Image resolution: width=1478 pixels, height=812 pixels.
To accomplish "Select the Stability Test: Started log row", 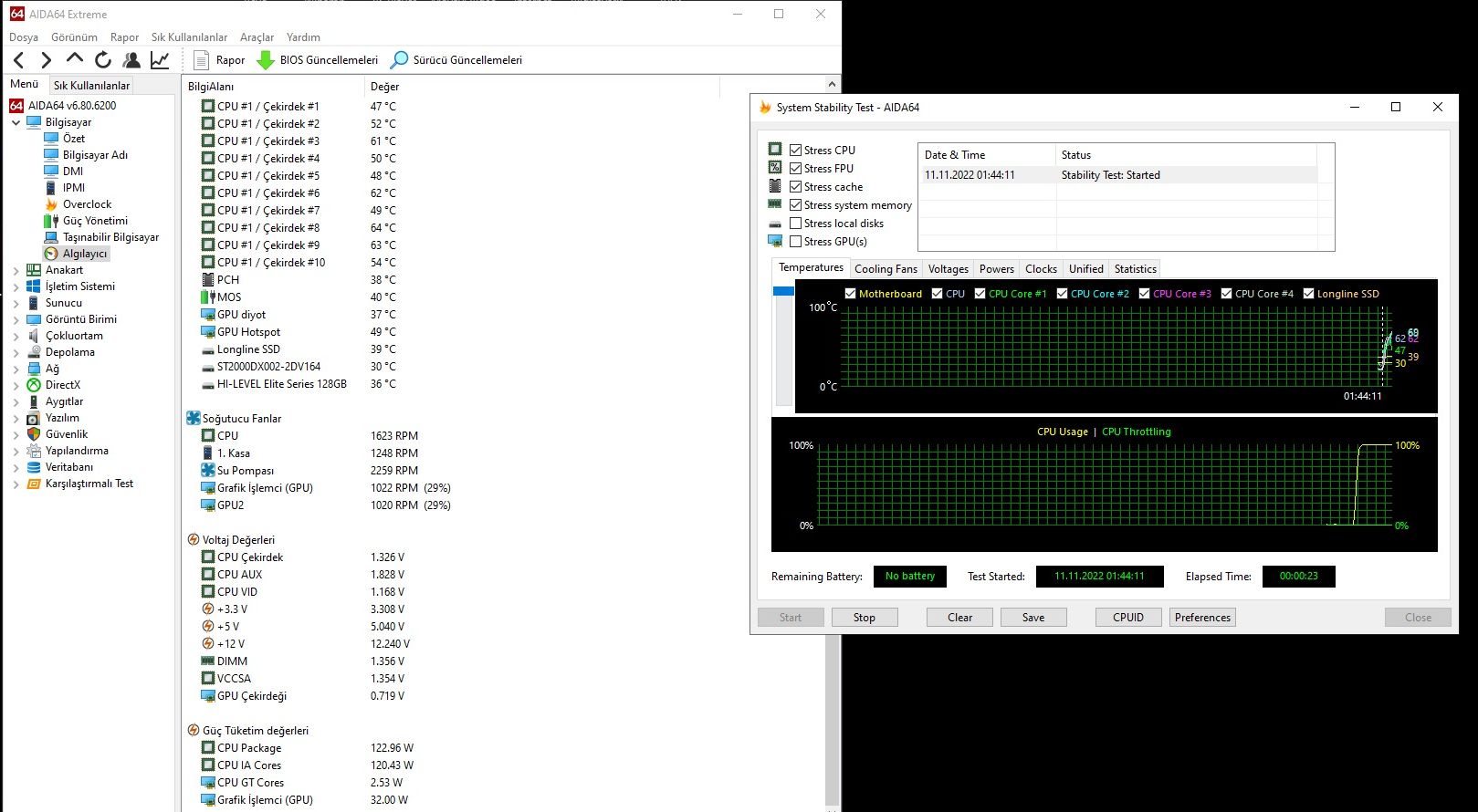I will pyautogui.click(x=1117, y=175).
